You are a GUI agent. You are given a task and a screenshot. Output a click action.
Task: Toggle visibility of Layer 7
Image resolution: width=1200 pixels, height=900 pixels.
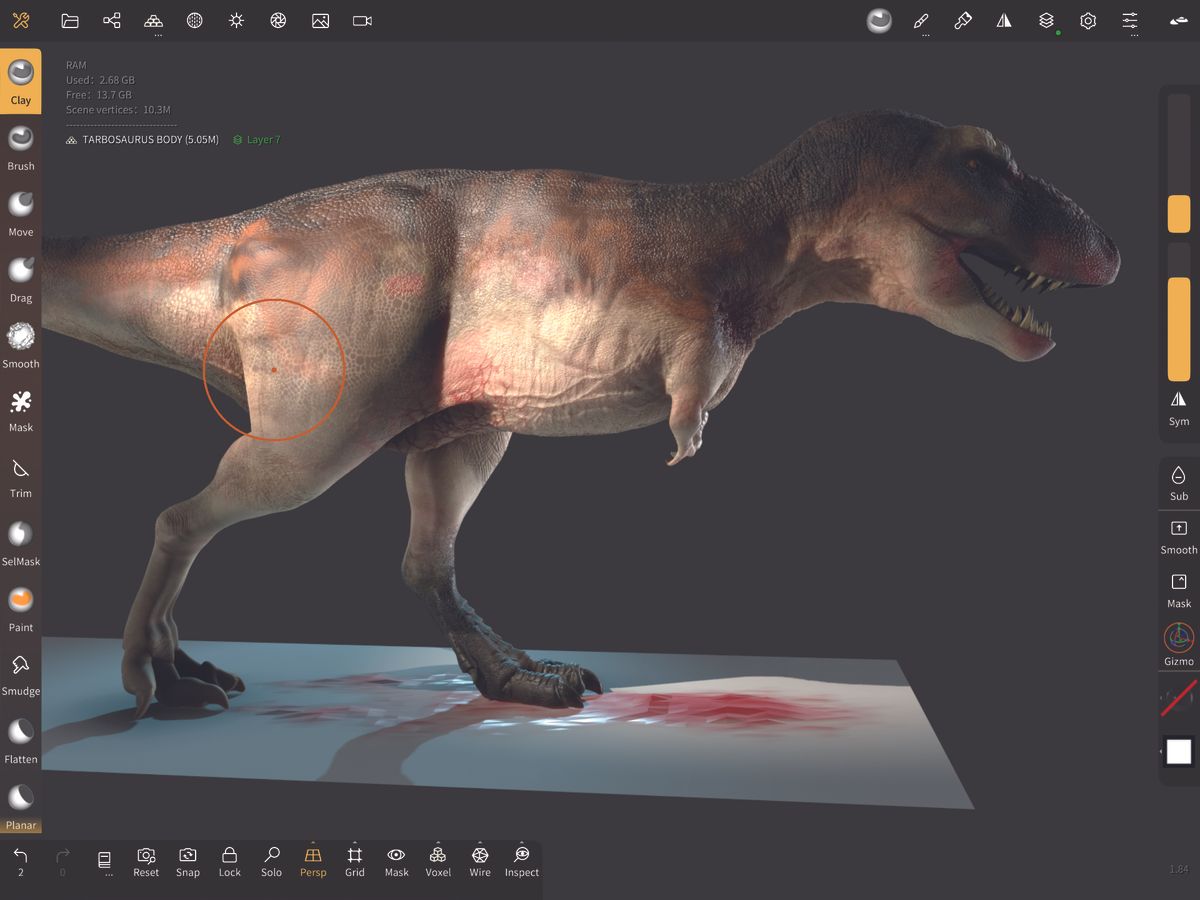236,139
